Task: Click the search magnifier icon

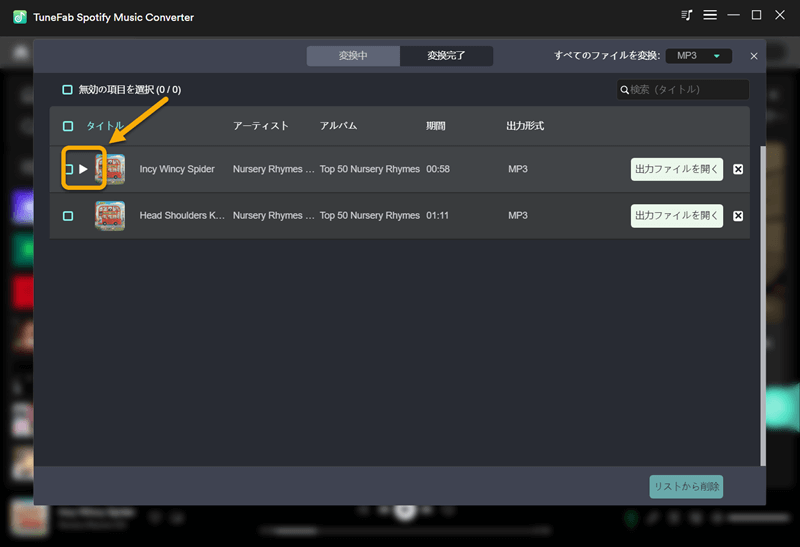Action: pyautogui.click(x=624, y=90)
